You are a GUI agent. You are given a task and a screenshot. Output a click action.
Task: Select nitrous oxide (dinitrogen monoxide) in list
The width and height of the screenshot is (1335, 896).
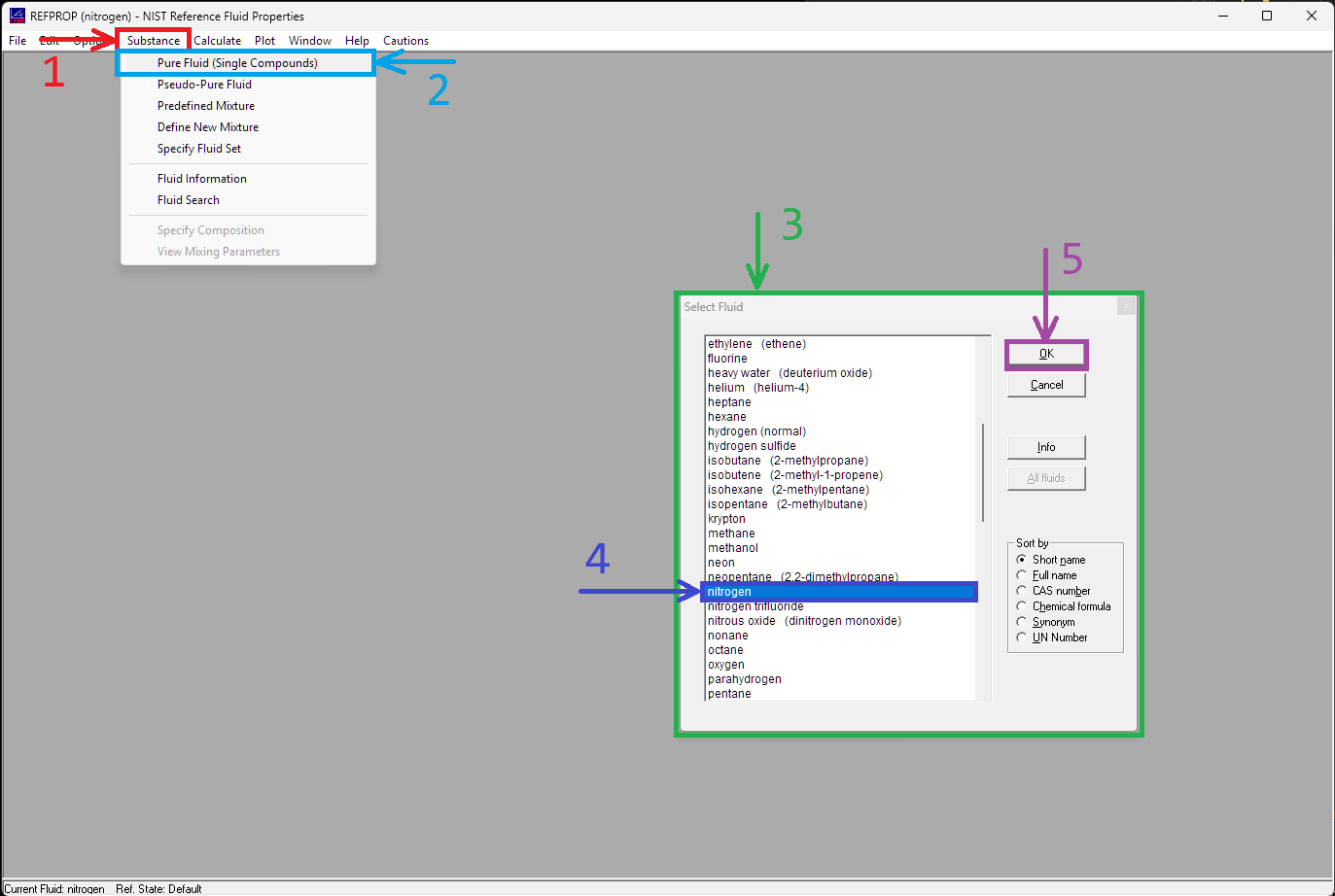[x=840, y=621]
